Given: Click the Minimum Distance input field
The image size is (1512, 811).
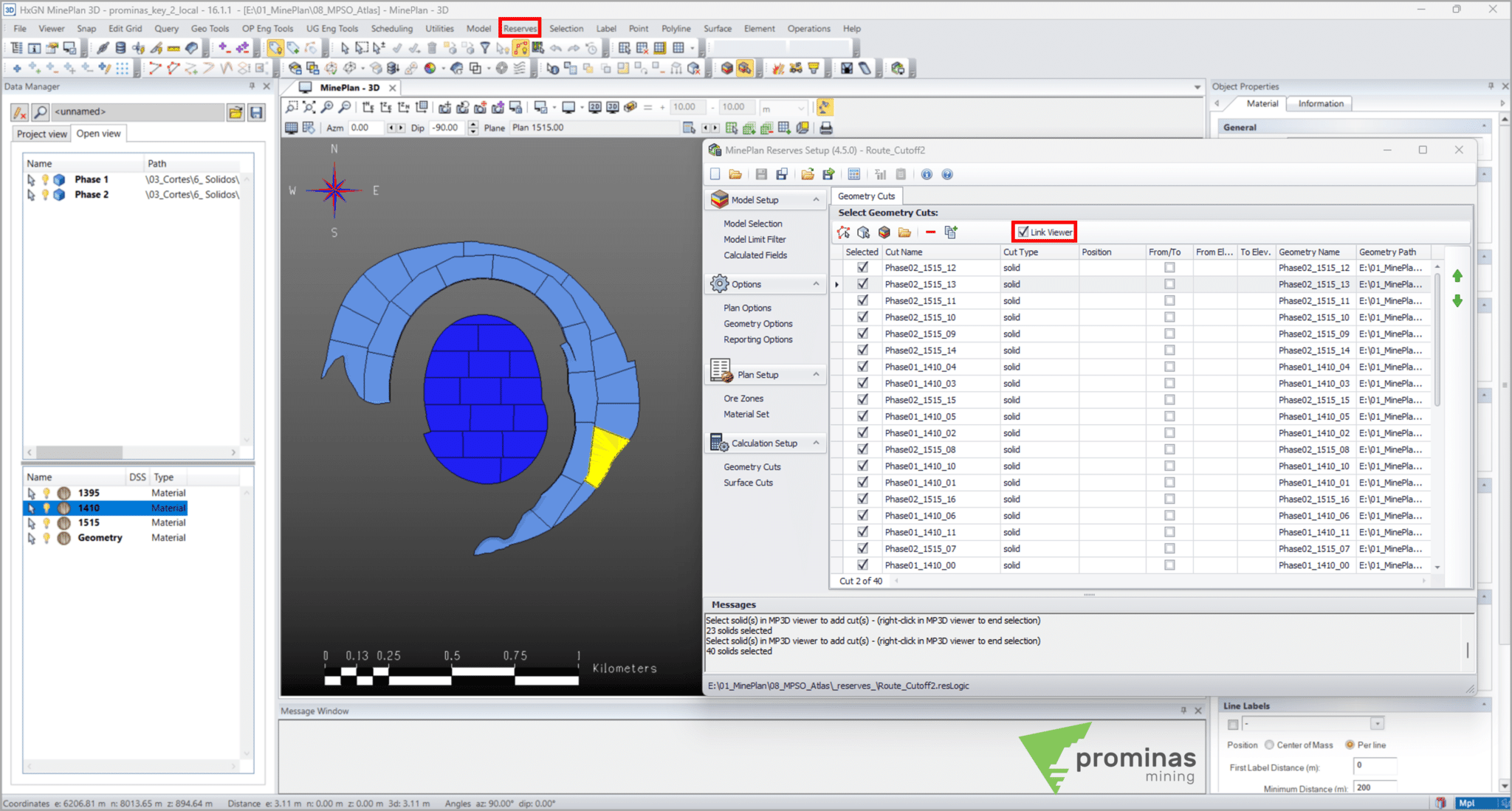Looking at the screenshot, I should (1374, 787).
